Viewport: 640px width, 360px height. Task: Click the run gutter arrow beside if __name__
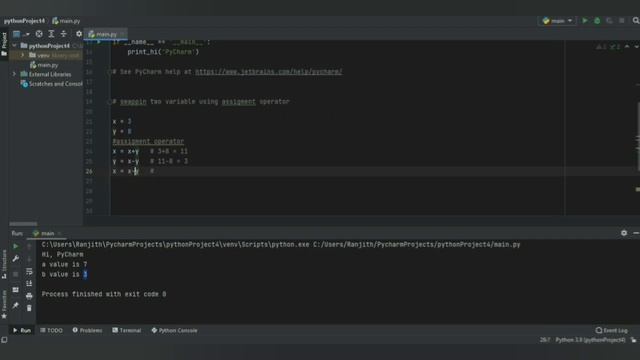pos(98,42)
